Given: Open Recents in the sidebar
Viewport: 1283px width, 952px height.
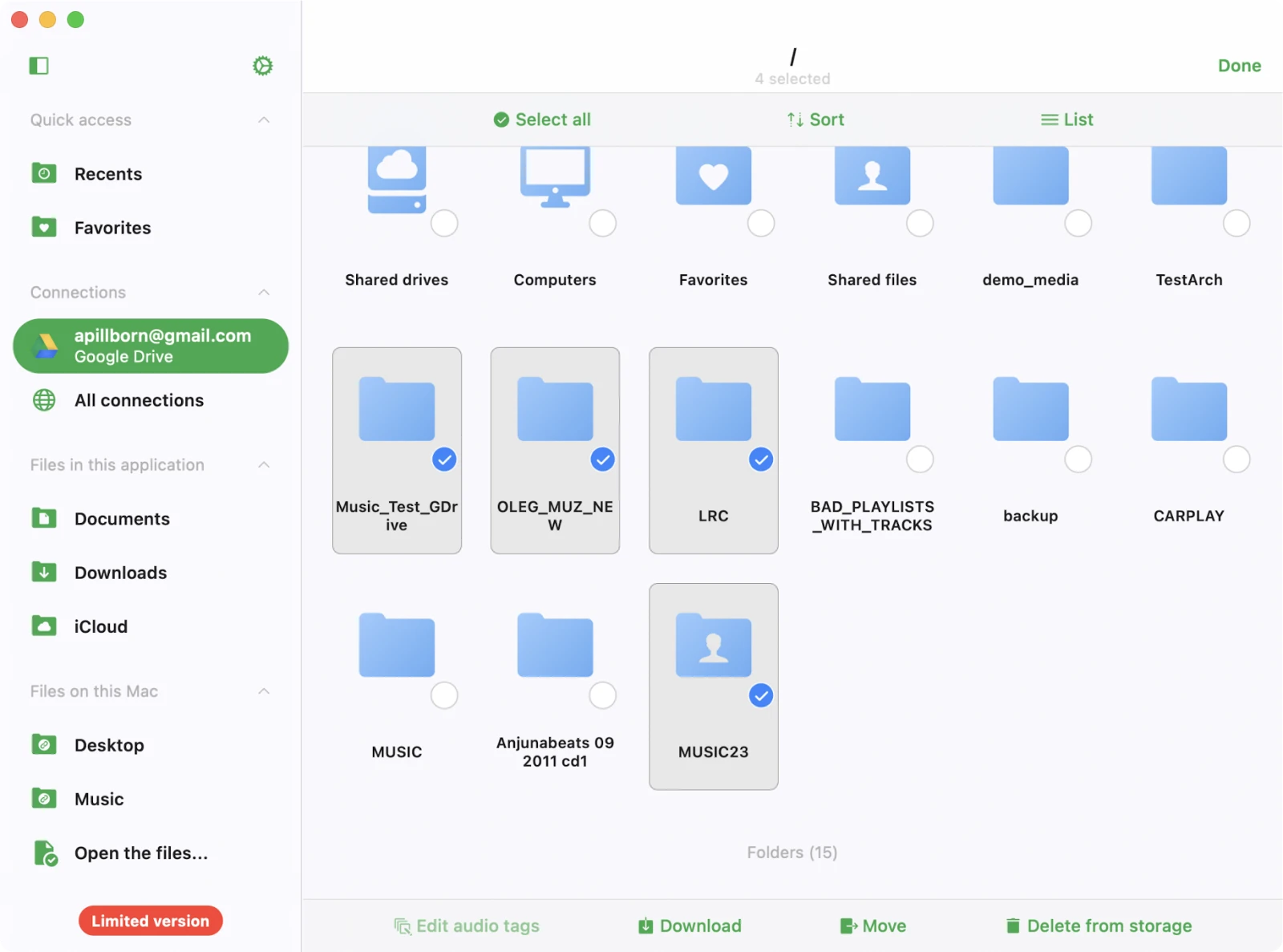Looking at the screenshot, I should (108, 174).
